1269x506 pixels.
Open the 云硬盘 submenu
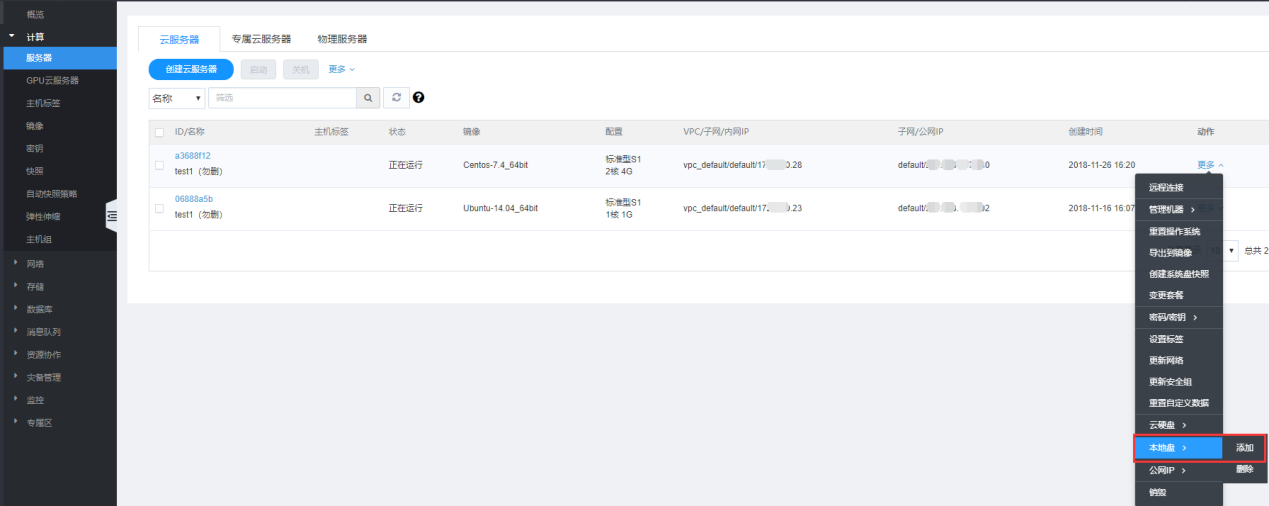pos(1178,426)
